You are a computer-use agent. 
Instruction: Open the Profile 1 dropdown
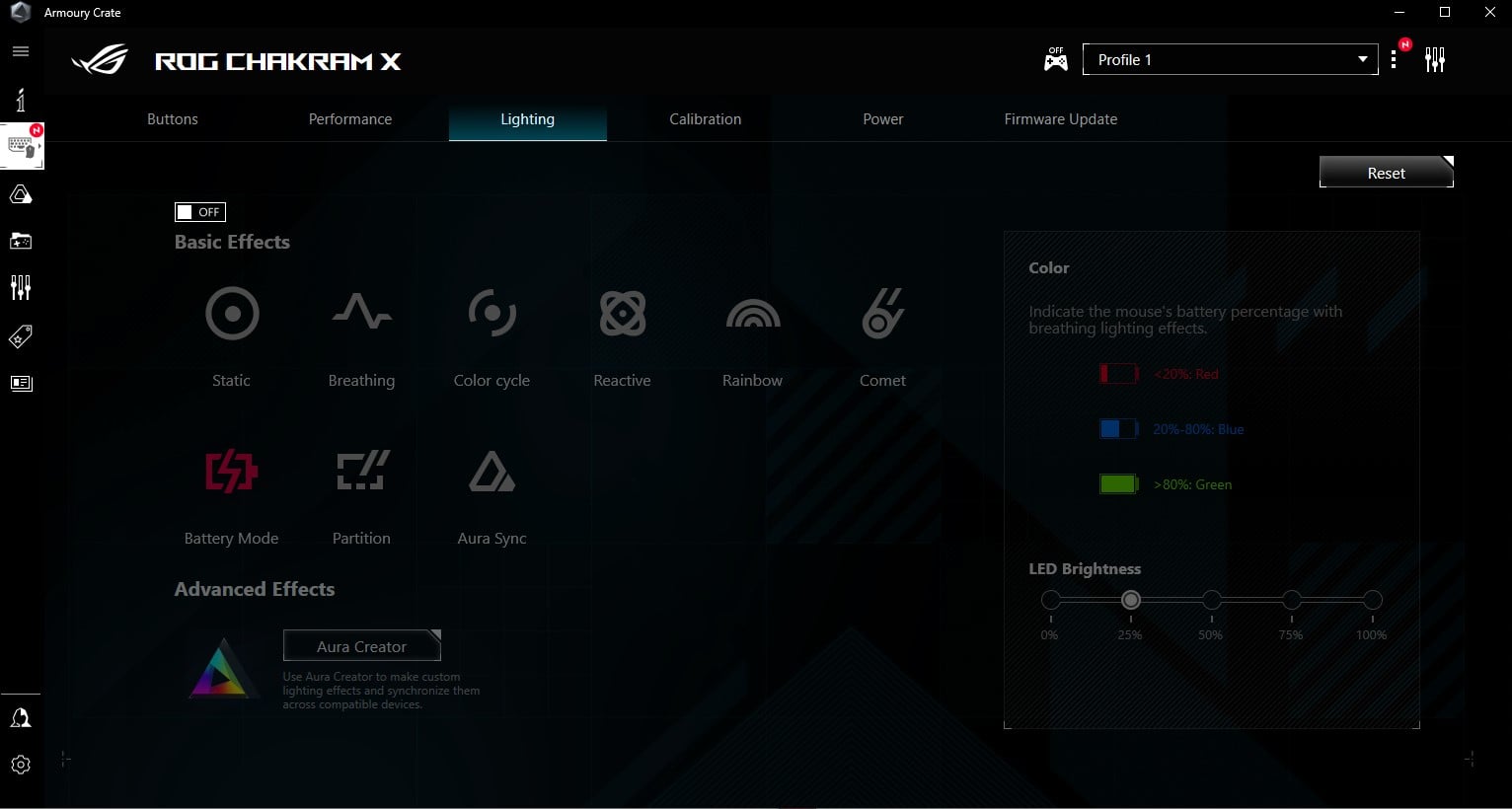(1230, 60)
